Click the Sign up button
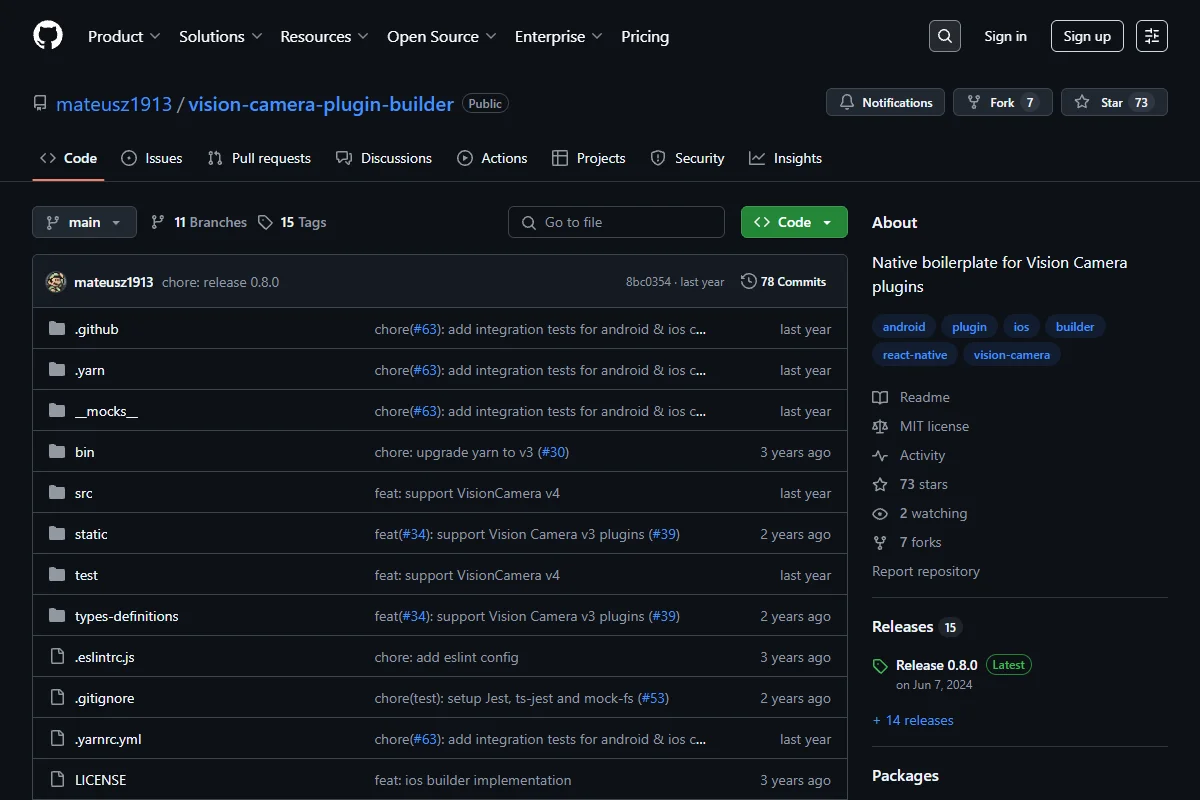 pyautogui.click(x=1087, y=36)
